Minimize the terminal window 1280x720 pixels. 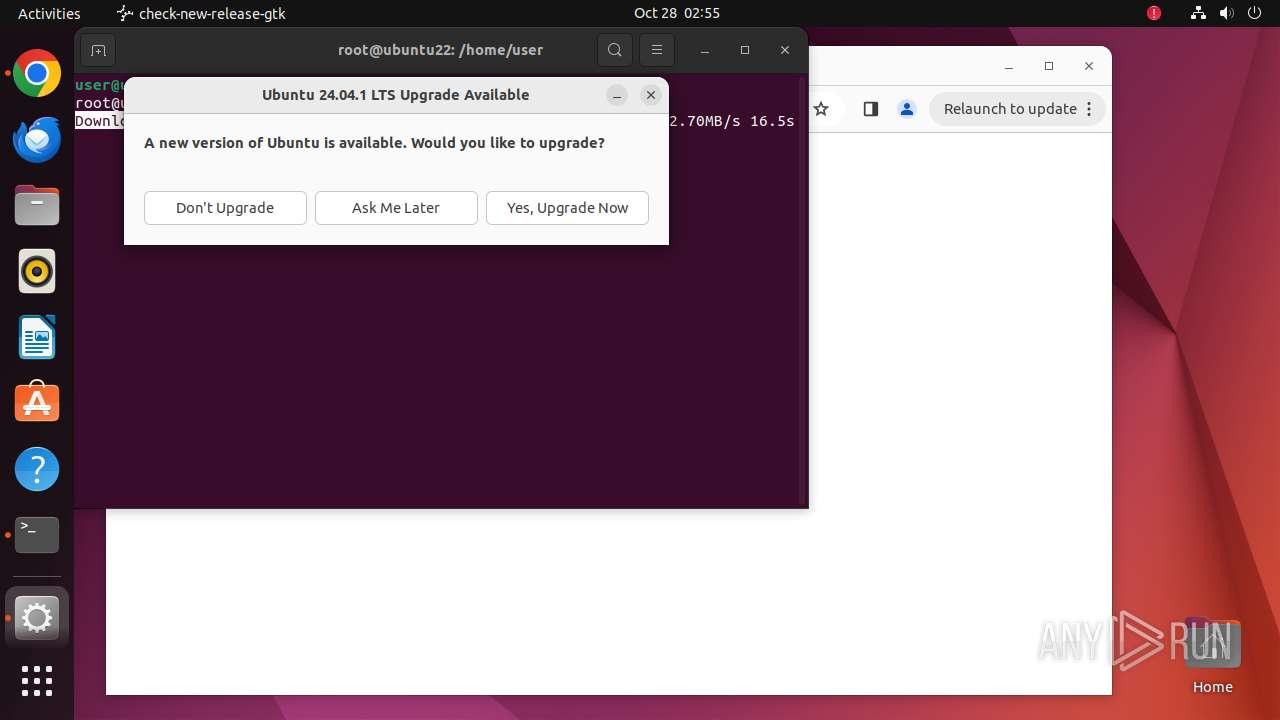pyautogui.click(x=705, y=50)
